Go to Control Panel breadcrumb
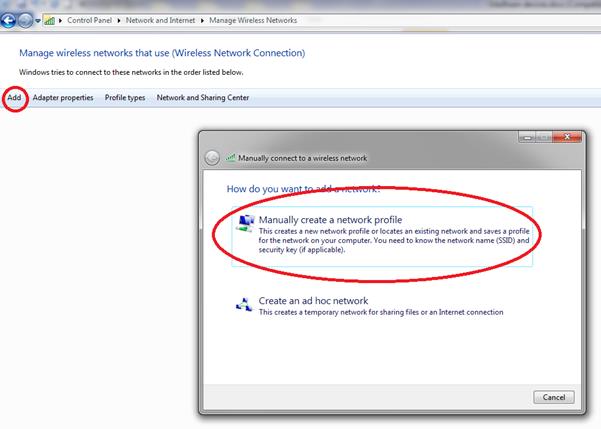Viewport: 601px width, 429px height. [92, 20]
